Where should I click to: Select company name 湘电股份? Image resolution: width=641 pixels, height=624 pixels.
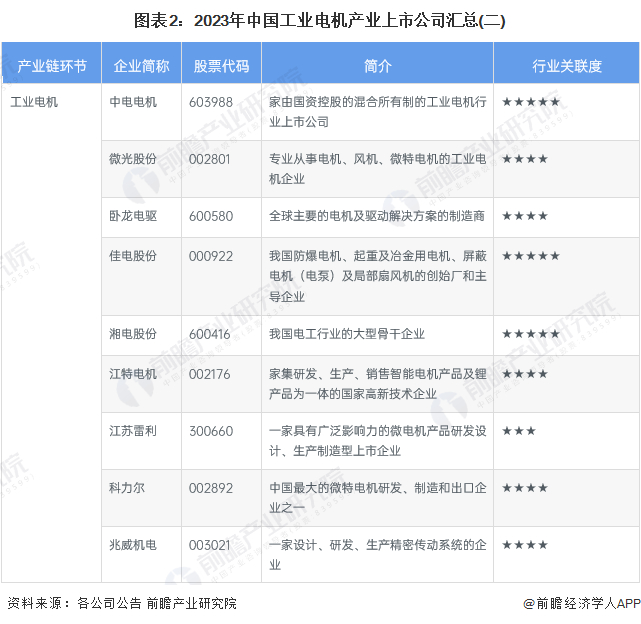click(133, 334)
